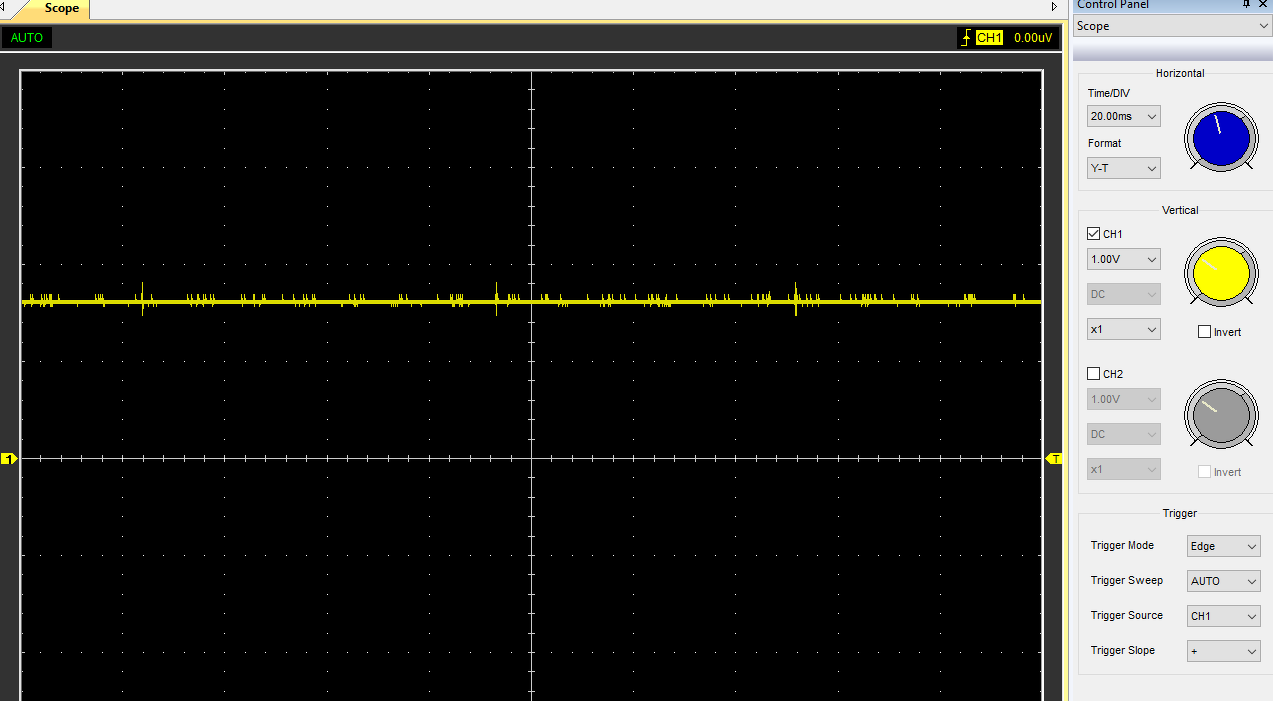1273x701 pixels.
Task: Open the Time/DIV 20.00ms dropdown
Action: [x=1124, y=116]
